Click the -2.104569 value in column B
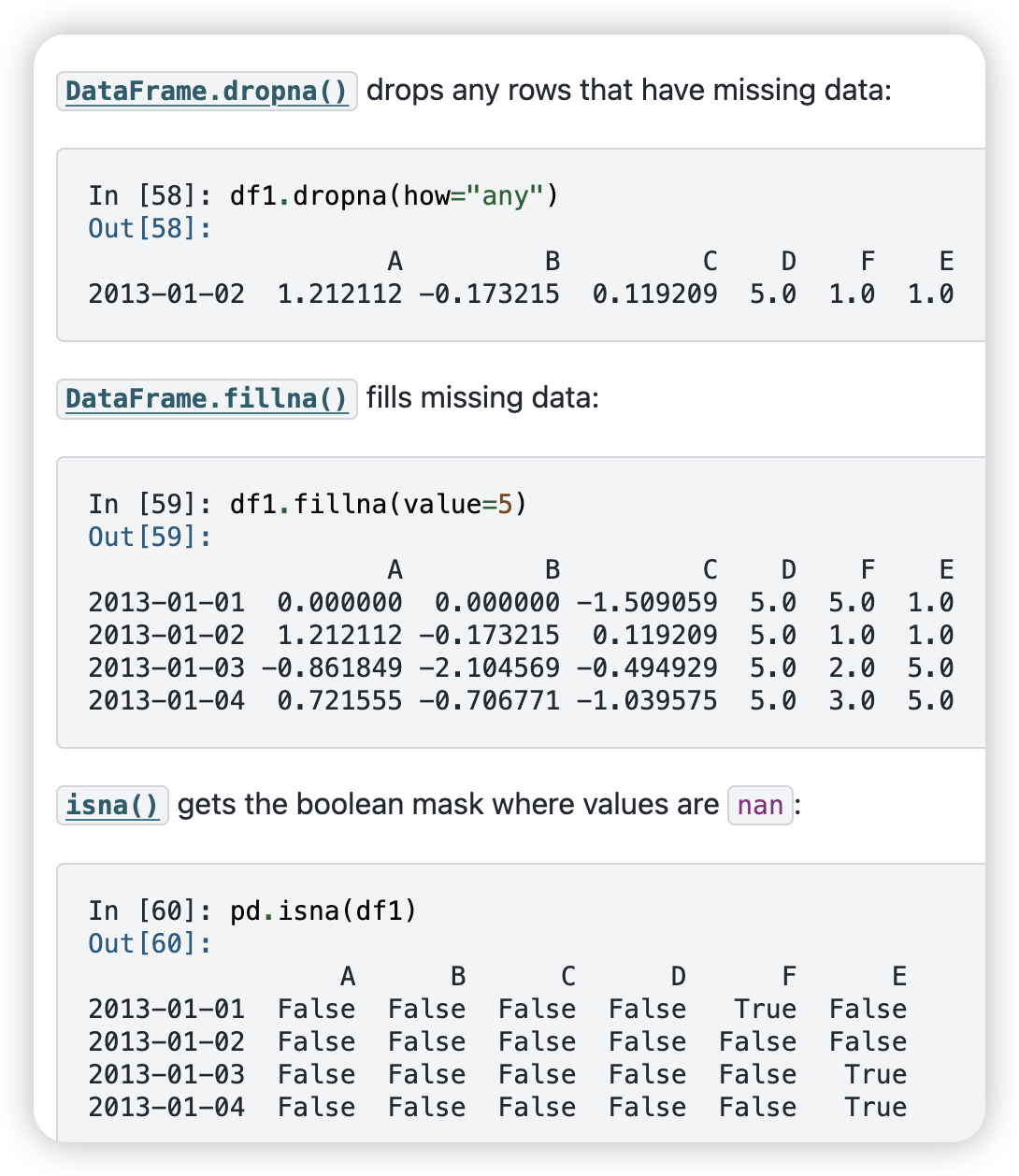 coord(489,667)
